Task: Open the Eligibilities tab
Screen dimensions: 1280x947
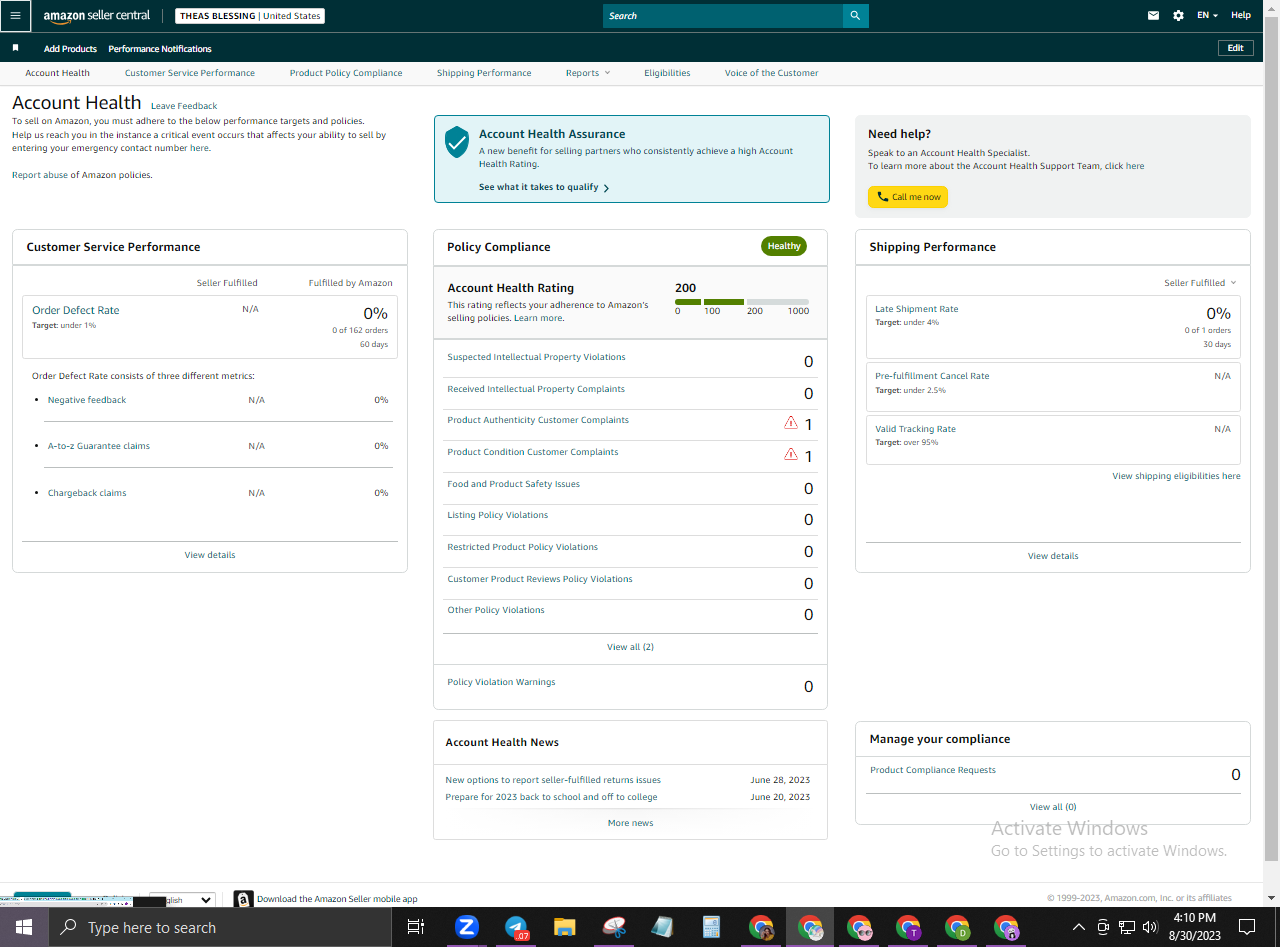Action: tap(667, 73)
